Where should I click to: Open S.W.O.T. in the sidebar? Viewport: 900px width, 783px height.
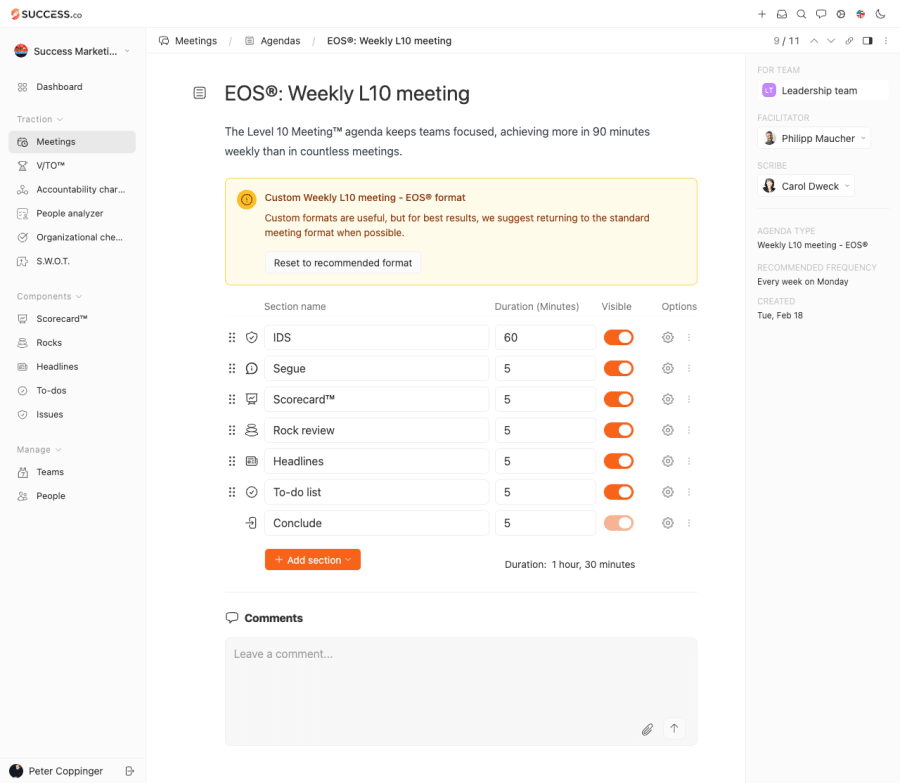72,261
